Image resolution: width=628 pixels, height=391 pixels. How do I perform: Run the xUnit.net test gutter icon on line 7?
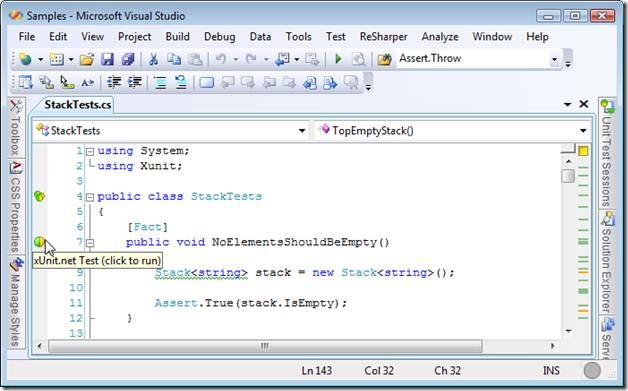click(39, 242)
